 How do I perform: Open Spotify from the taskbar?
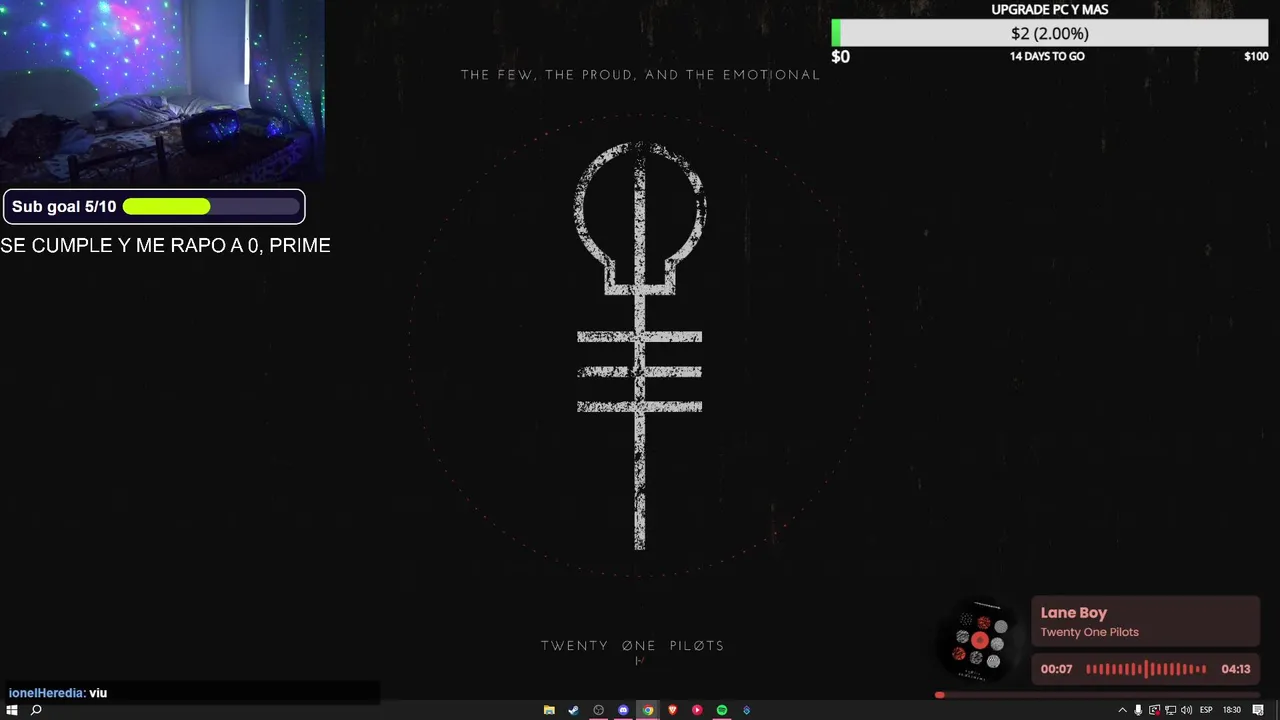click(x=721, y=710)
